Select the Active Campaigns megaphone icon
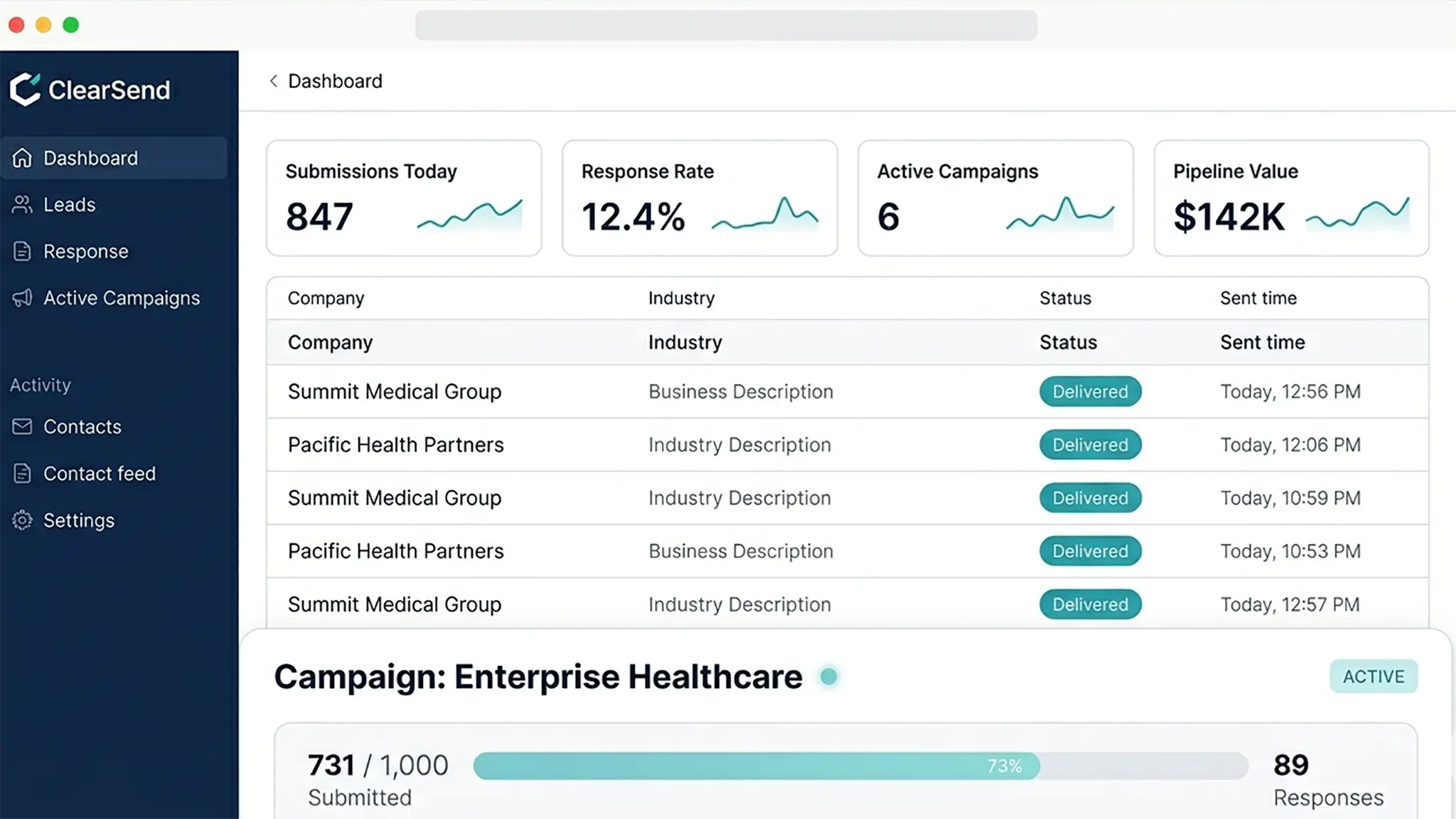1456x819 pixels. (x=22, y=298)
